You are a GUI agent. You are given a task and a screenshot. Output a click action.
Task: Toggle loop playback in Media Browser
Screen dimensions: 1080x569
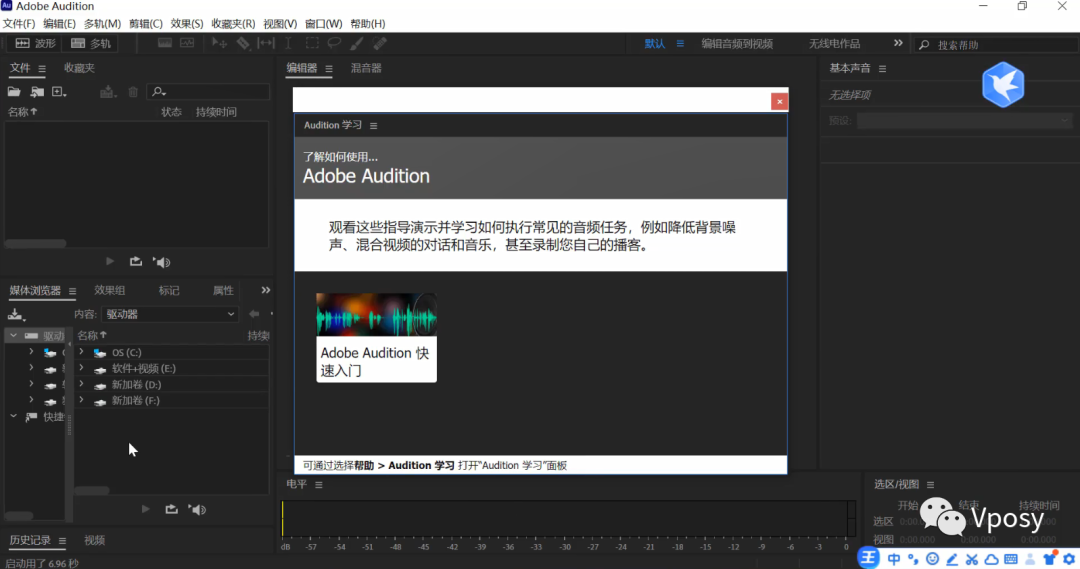point(172,509)
